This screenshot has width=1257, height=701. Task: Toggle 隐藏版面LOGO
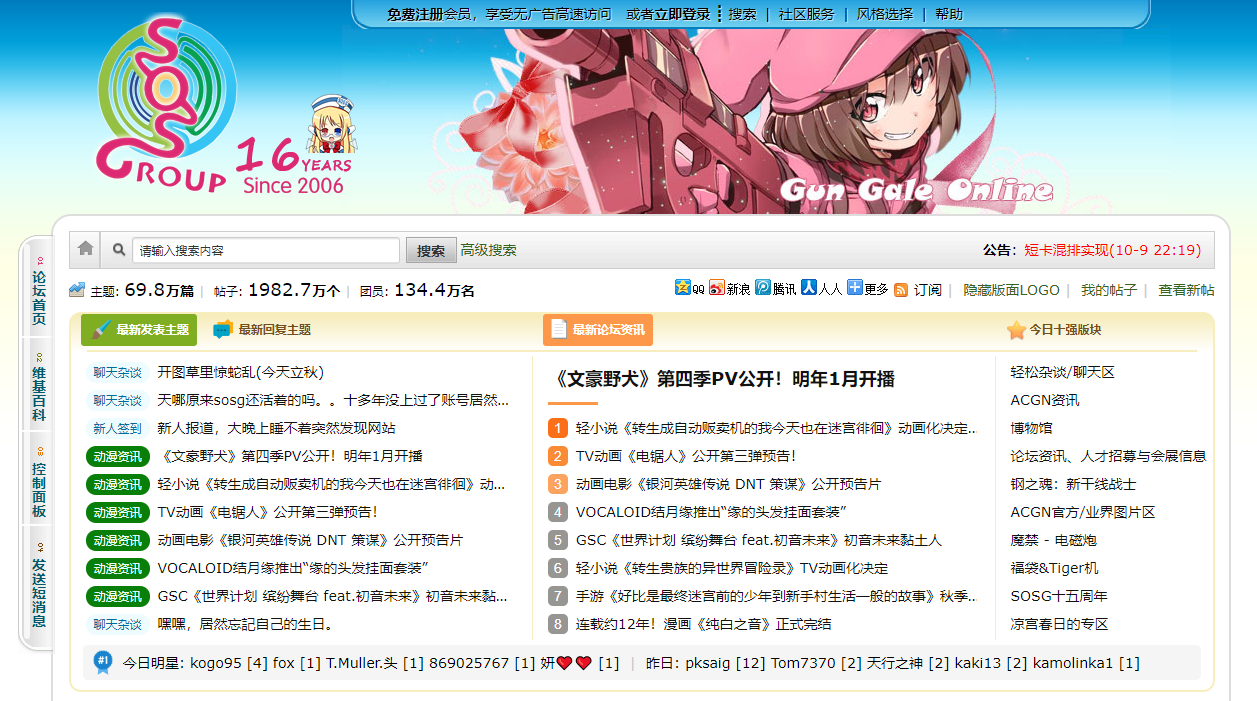(x=1011, y=290)
